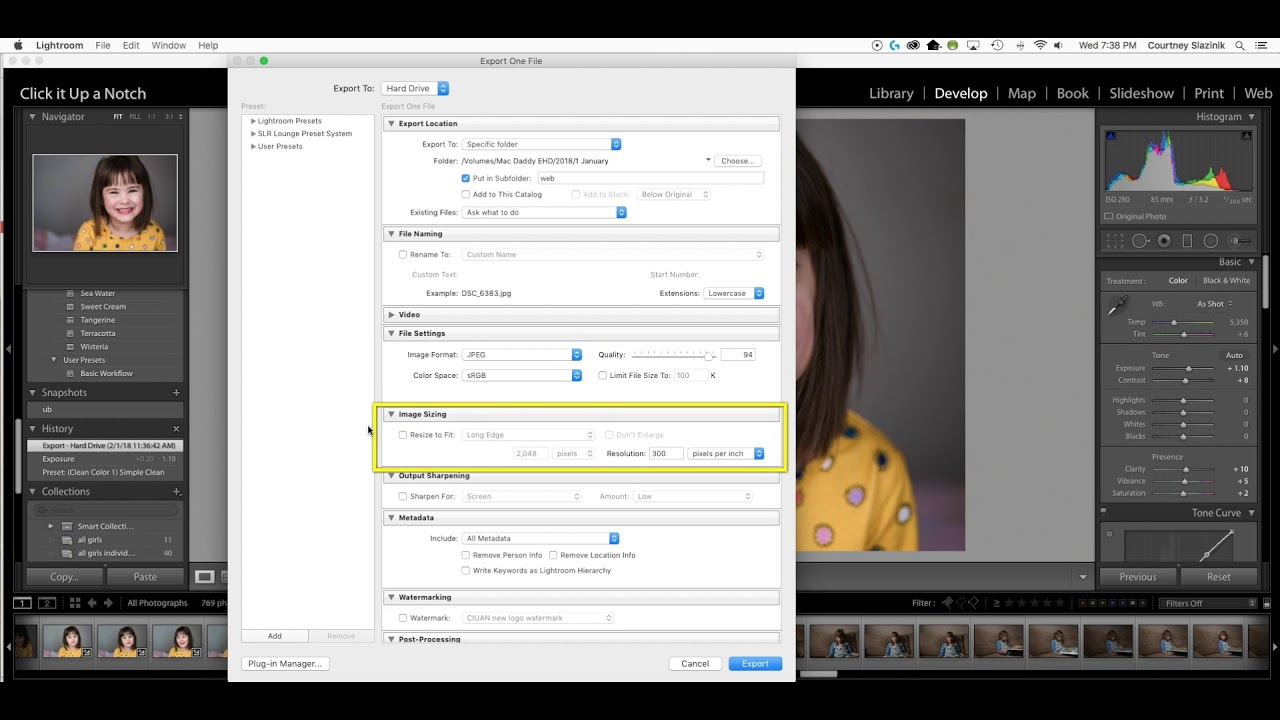Open Plug-in Manager
1280x720 pixels.
coord(285,663)
